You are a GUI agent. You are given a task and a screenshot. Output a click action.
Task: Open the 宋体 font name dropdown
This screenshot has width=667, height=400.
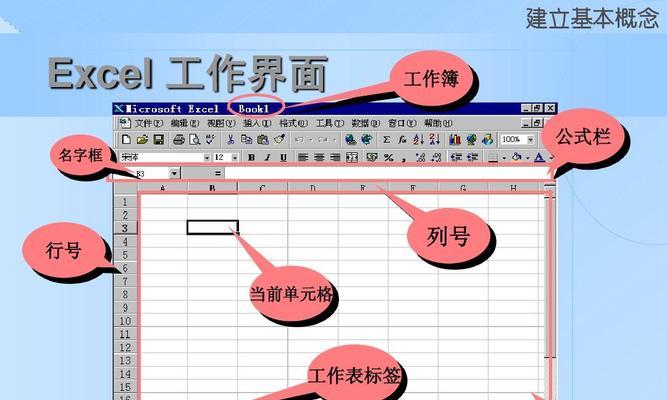pyautogui.click(x=207, y=157)
